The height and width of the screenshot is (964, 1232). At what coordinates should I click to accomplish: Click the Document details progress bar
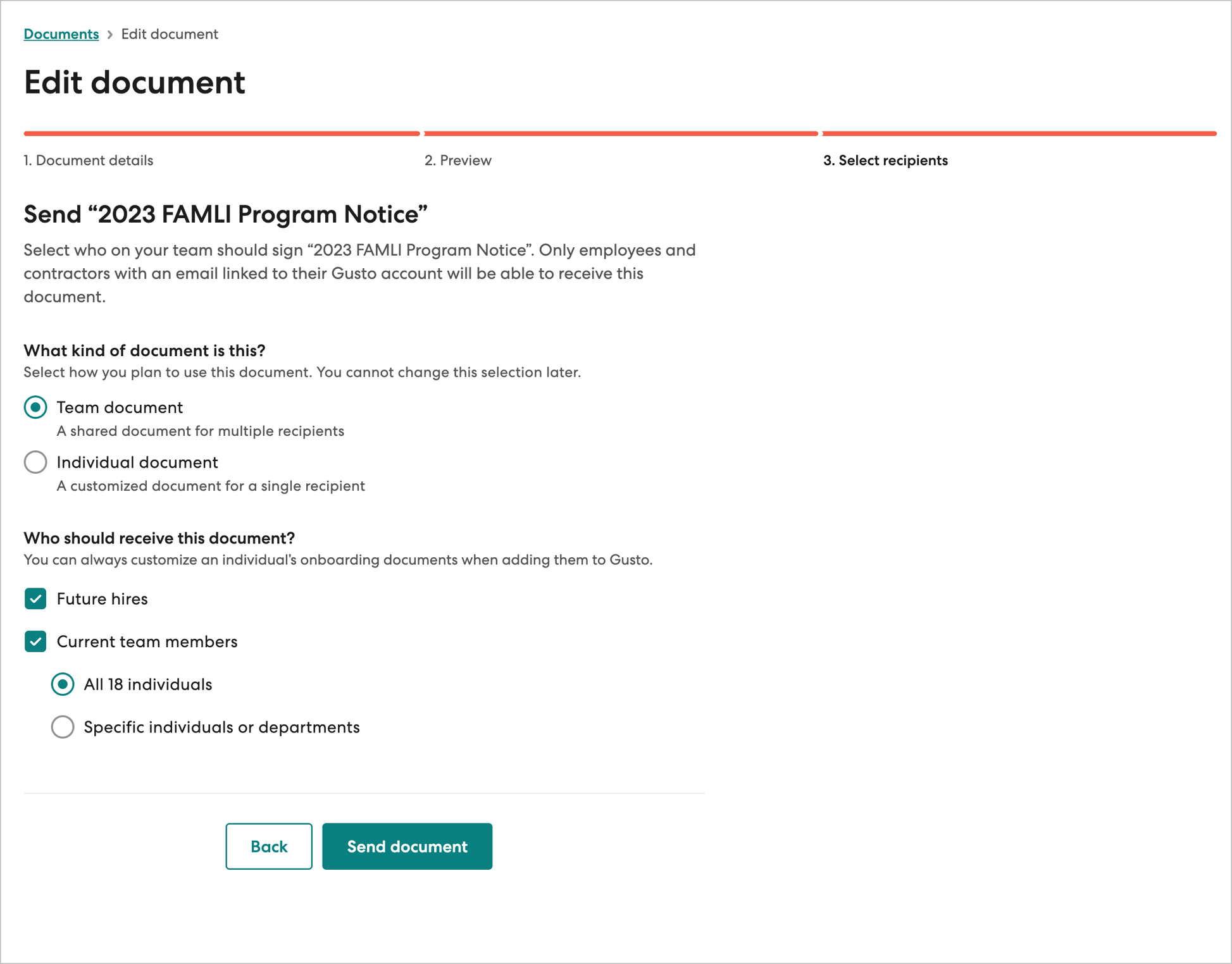coord(220,133)
